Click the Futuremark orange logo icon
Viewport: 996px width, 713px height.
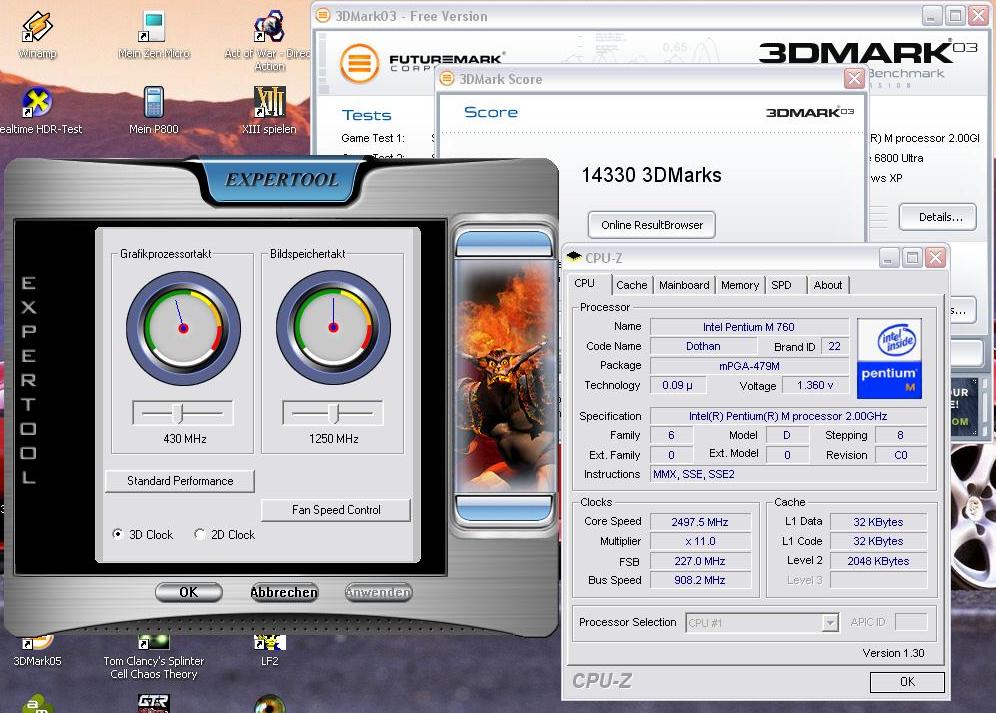(x=359, y=64)
